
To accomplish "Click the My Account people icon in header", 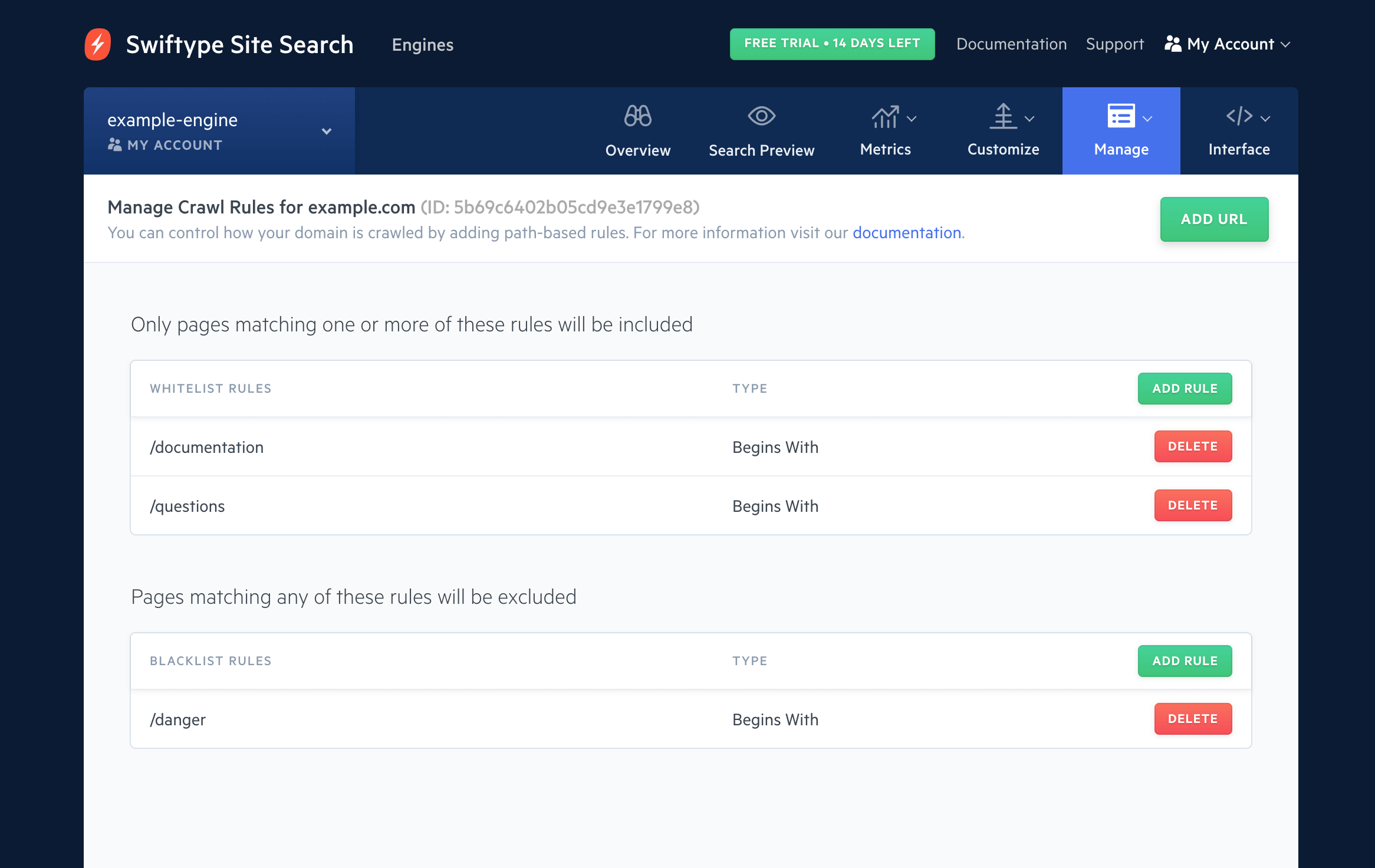I will click(1173, 44).
